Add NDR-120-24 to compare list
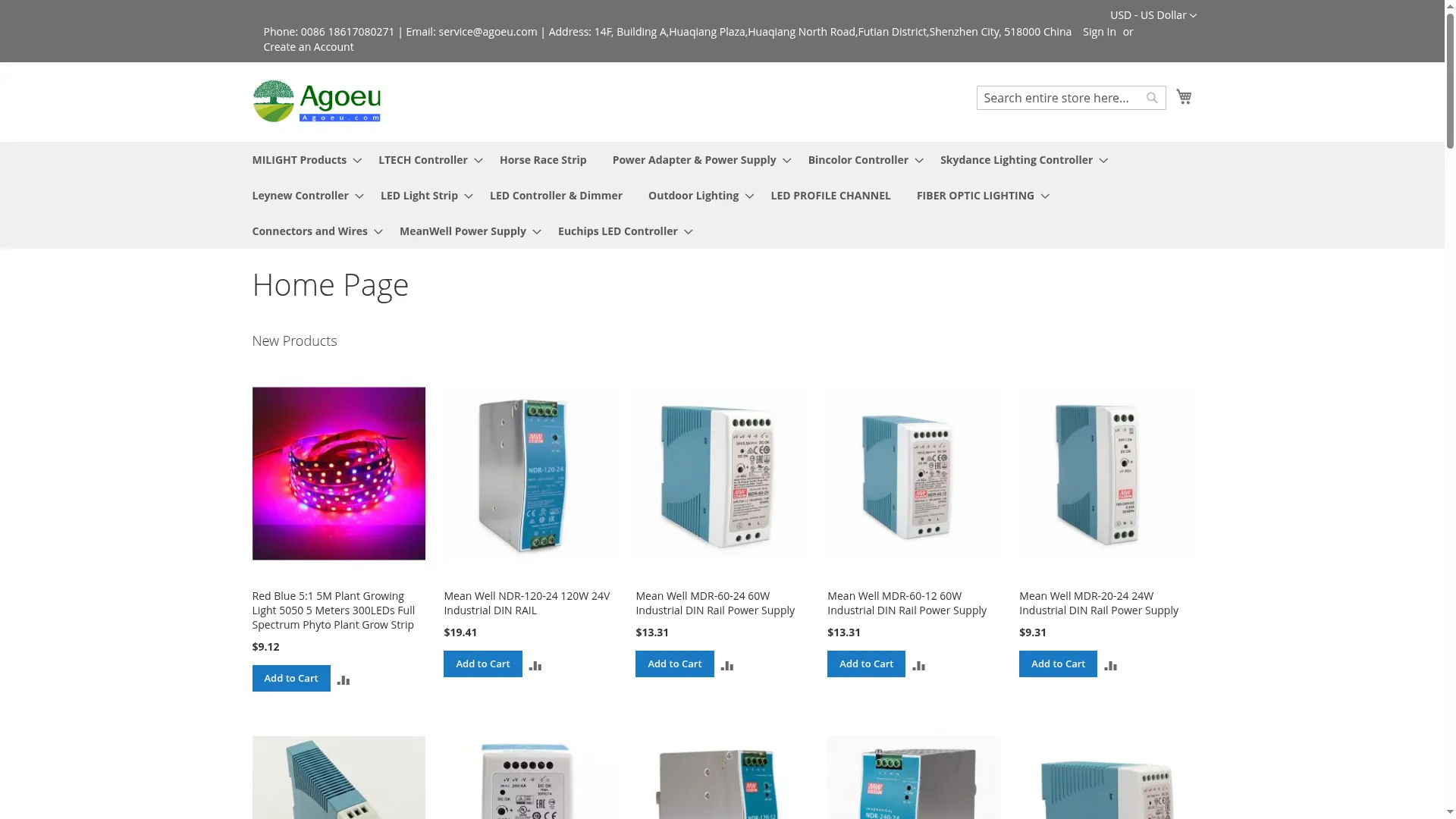This screenshot has height=819, width=1456. click(x=535, y=666)
